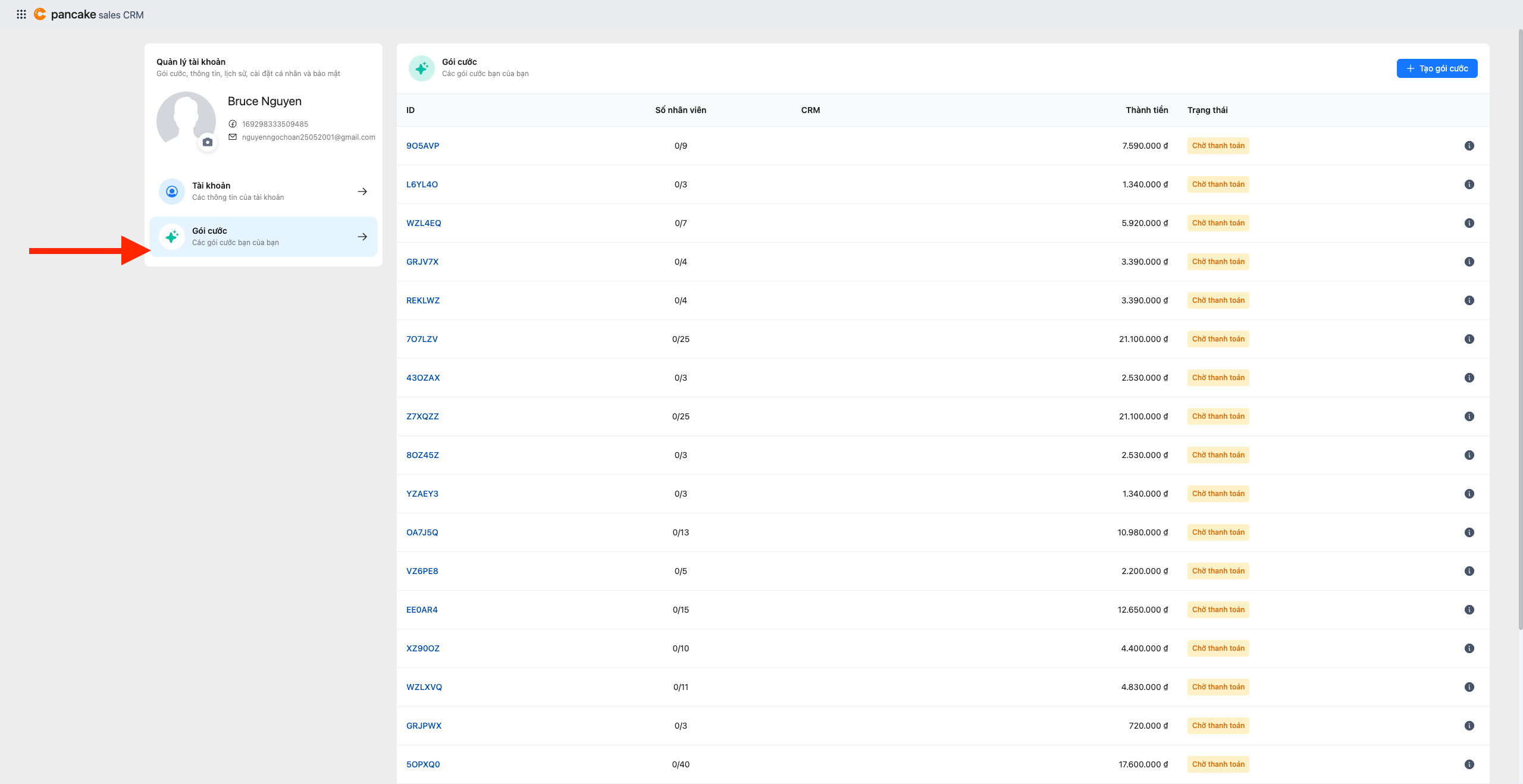Click info icon in OA7J5Q row
Screen dimensions: 1523x784
1469,532
